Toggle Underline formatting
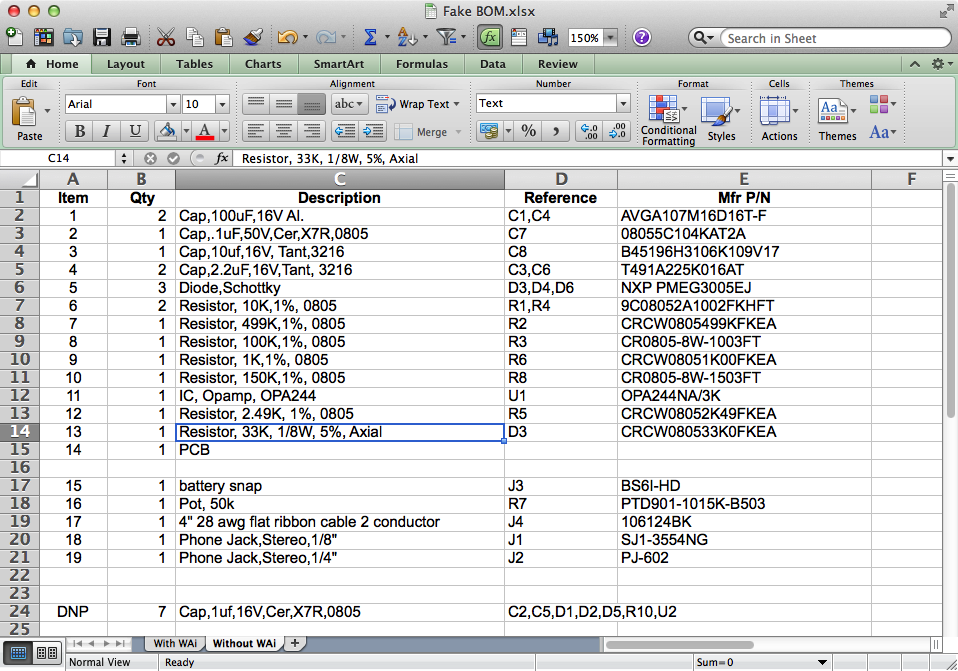 (135, 131)
